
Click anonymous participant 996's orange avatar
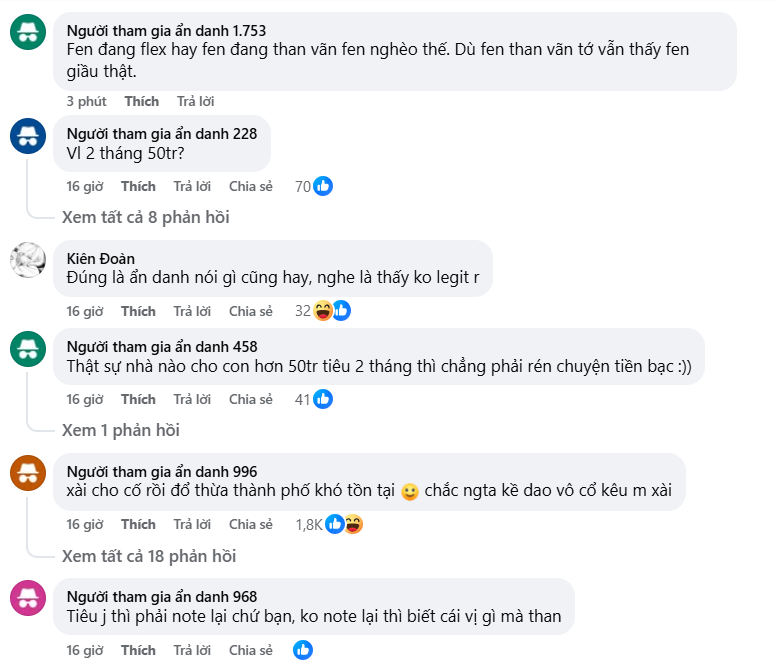(27, 473)
